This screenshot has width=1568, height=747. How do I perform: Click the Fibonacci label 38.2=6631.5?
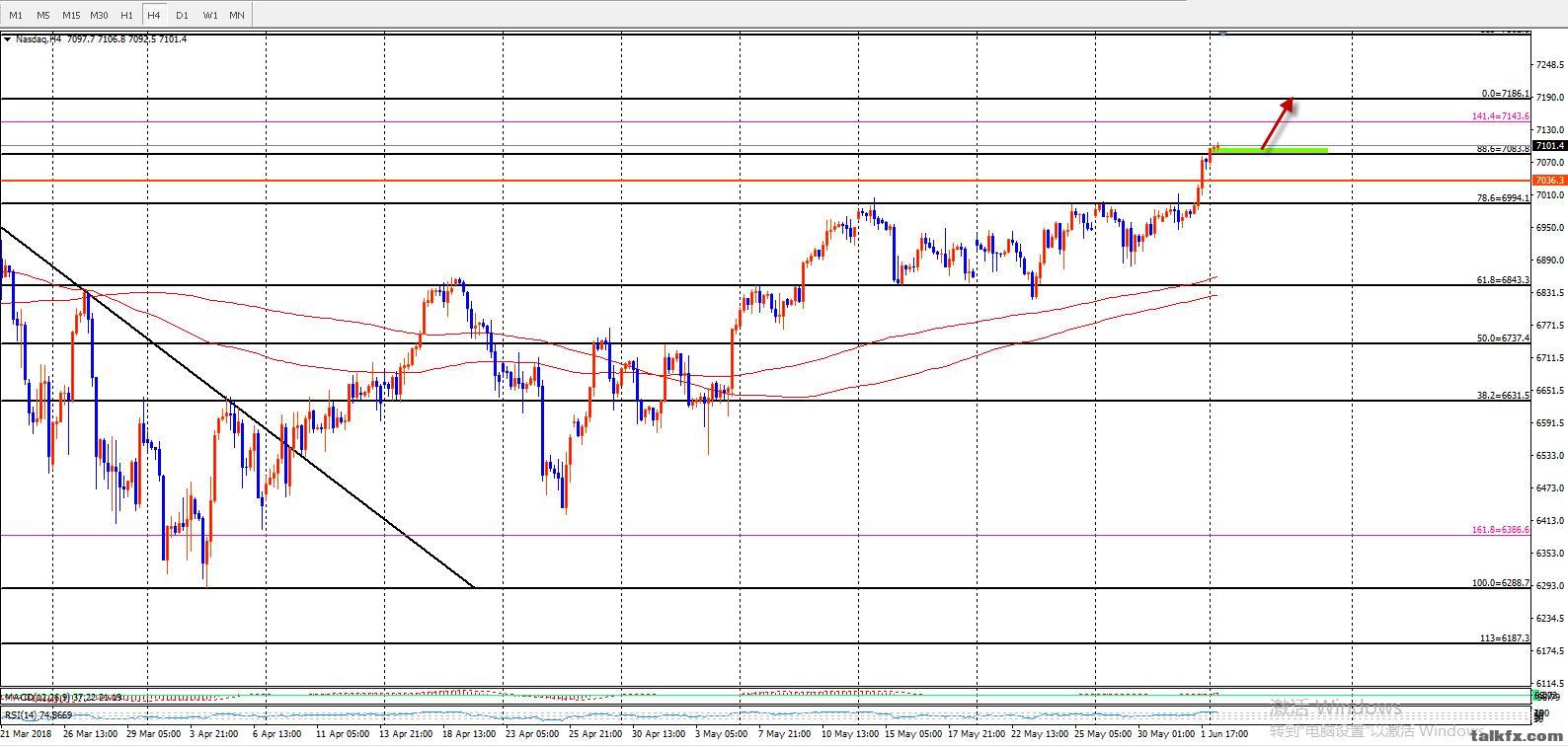1503,396
